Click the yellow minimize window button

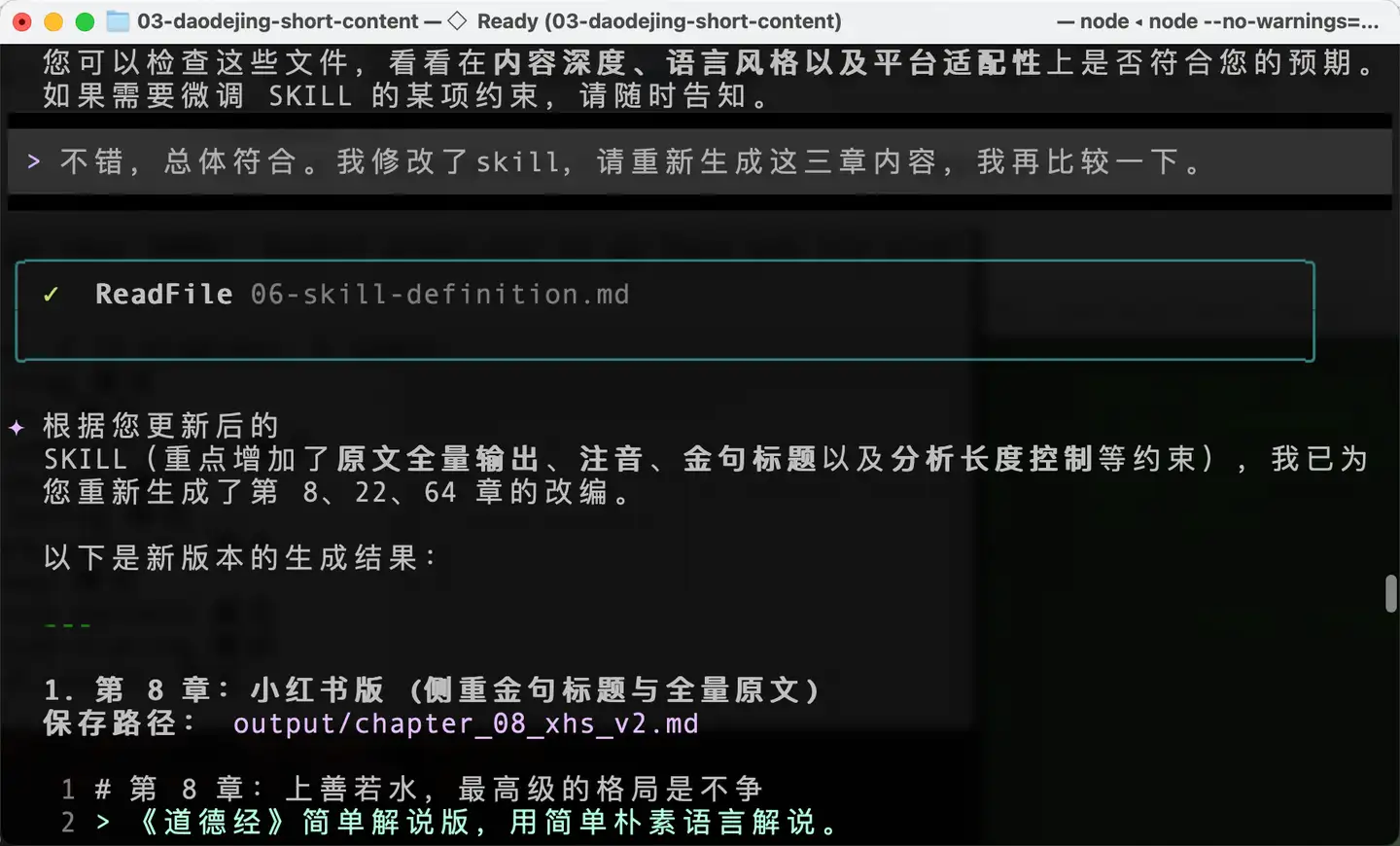tap(53, 21)
